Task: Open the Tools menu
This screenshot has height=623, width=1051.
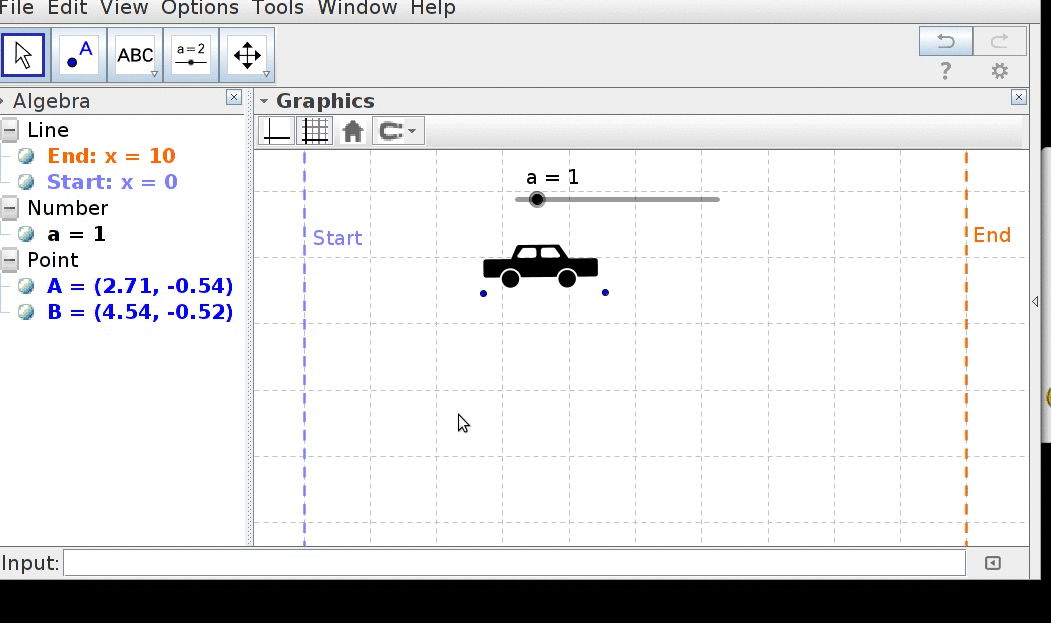Action: (277, 8)
